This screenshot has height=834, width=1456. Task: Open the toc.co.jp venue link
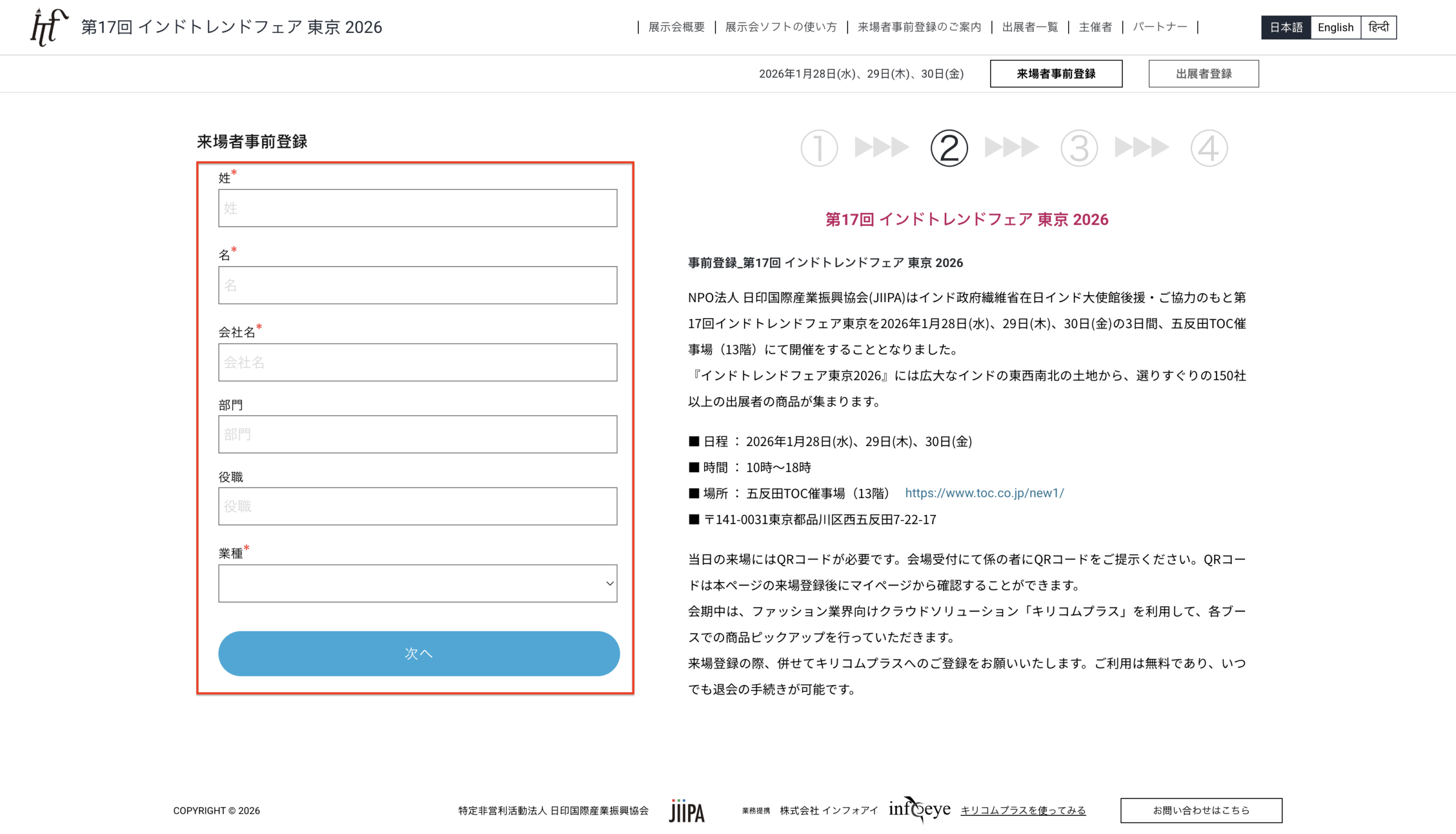pyautogui.click(x=984, y=493)
